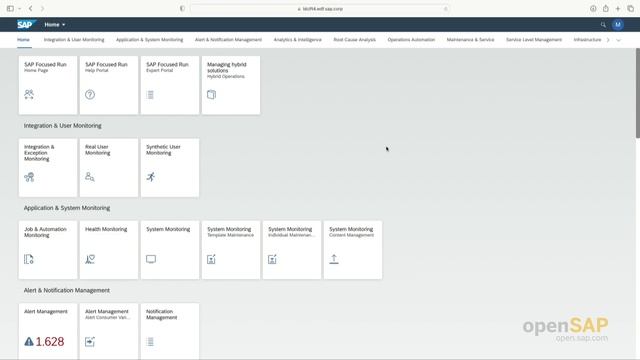This screenshot has width=640, height=360.
Task: Click the privacy shield icon beside address bar
Action: coord(182,9)
